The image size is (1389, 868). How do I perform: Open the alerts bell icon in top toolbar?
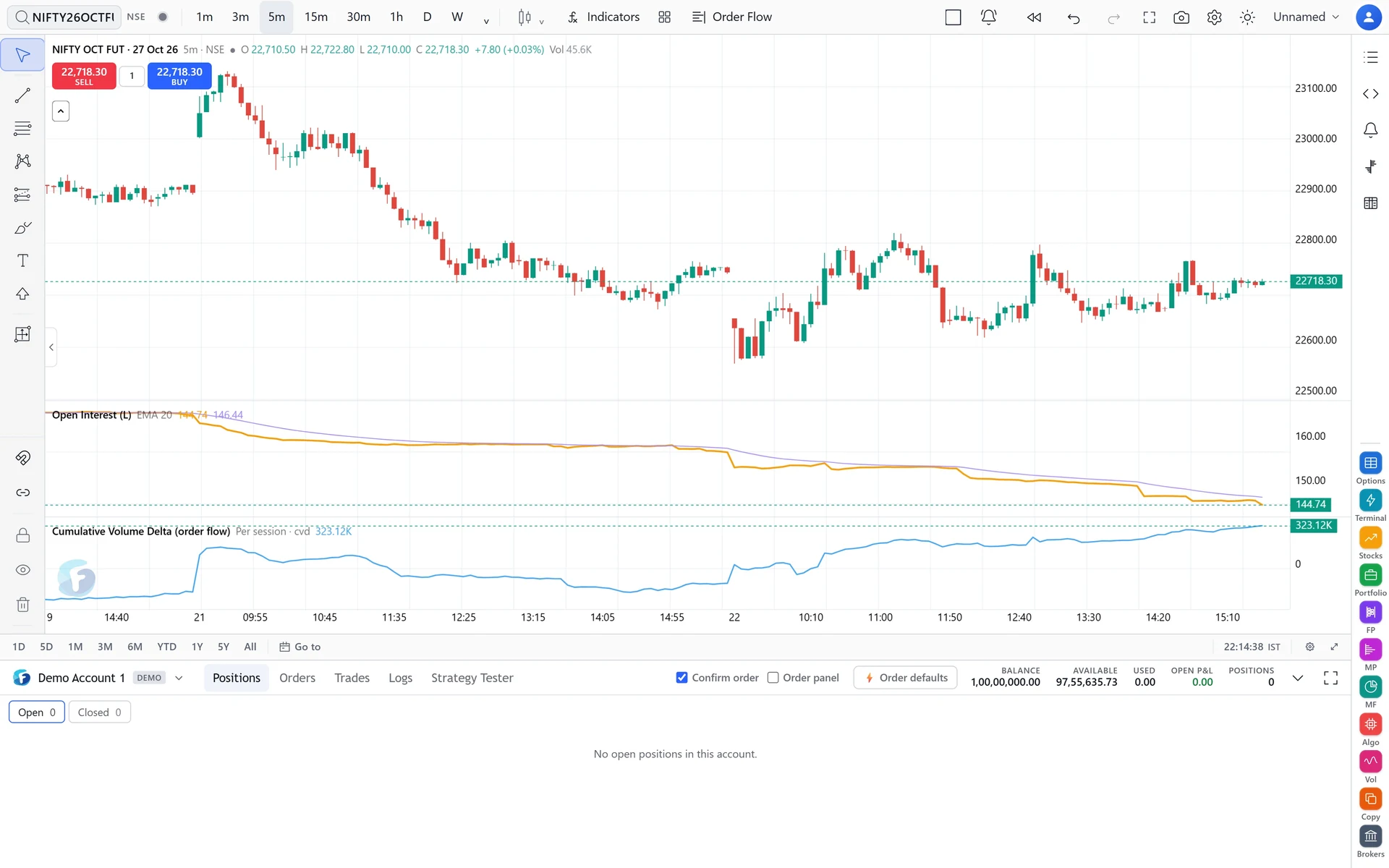[988, 17]
